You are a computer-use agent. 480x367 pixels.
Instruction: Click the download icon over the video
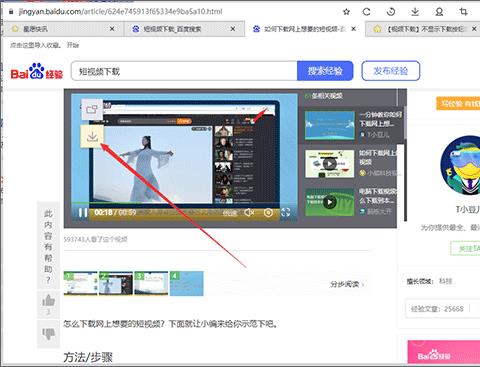(92, 136)
